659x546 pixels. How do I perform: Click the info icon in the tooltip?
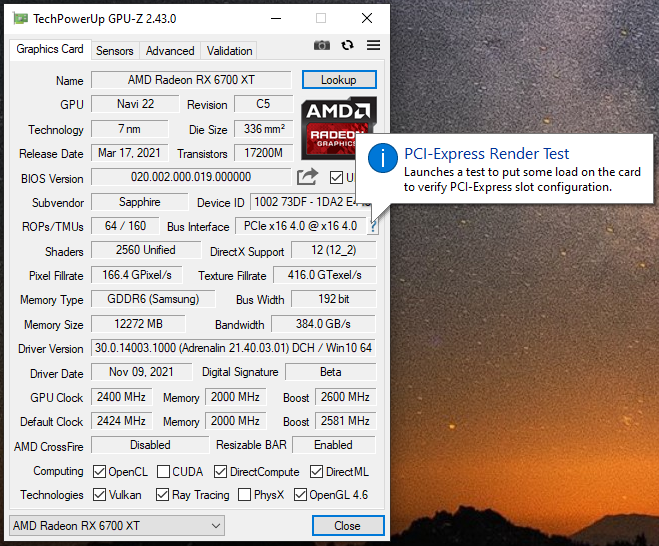382,158
